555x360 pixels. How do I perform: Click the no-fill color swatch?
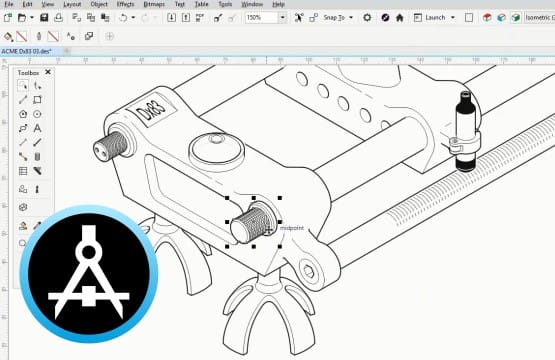coord(22,36)
